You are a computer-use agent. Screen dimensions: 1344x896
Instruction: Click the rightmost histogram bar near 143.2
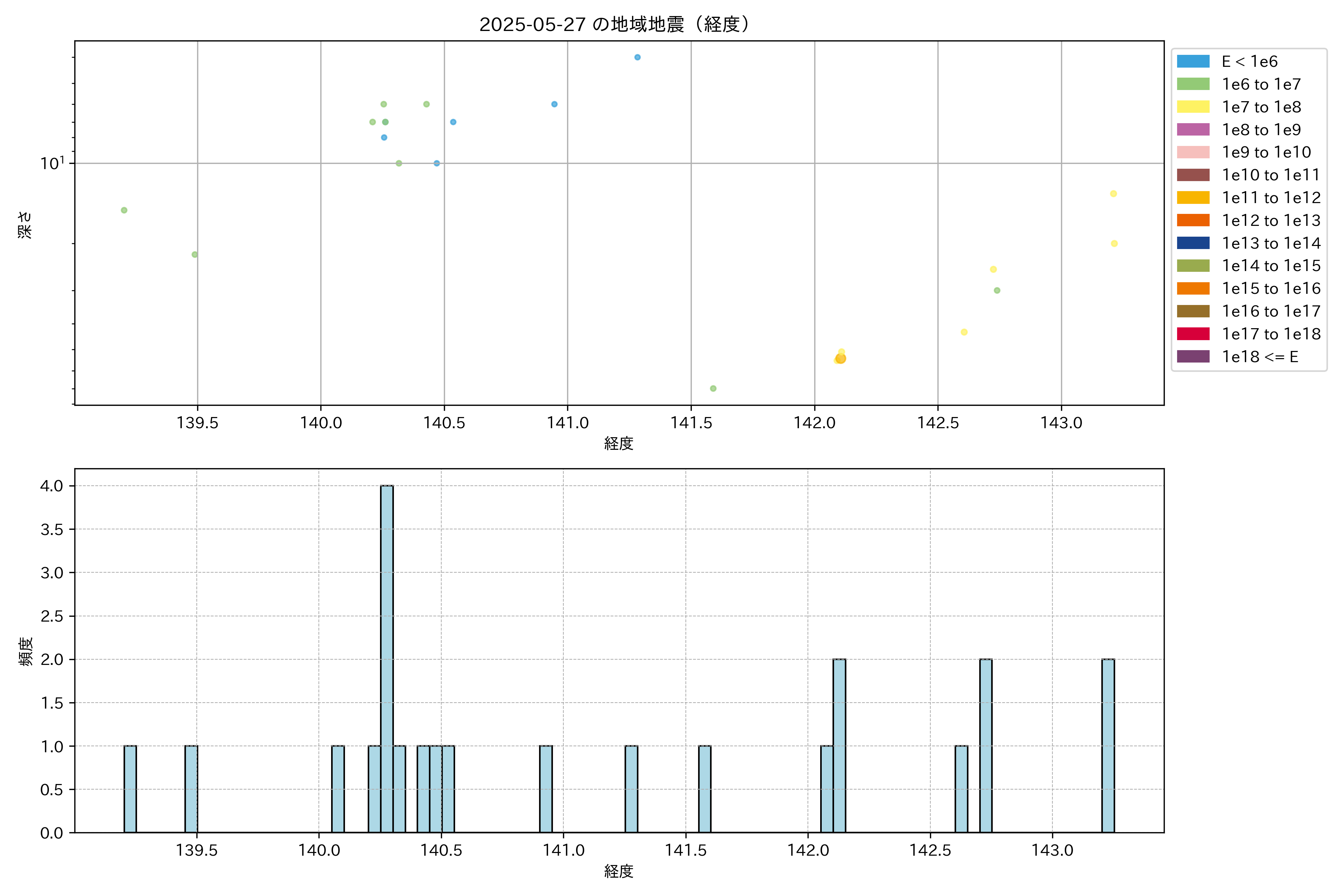click(1108, 745)
